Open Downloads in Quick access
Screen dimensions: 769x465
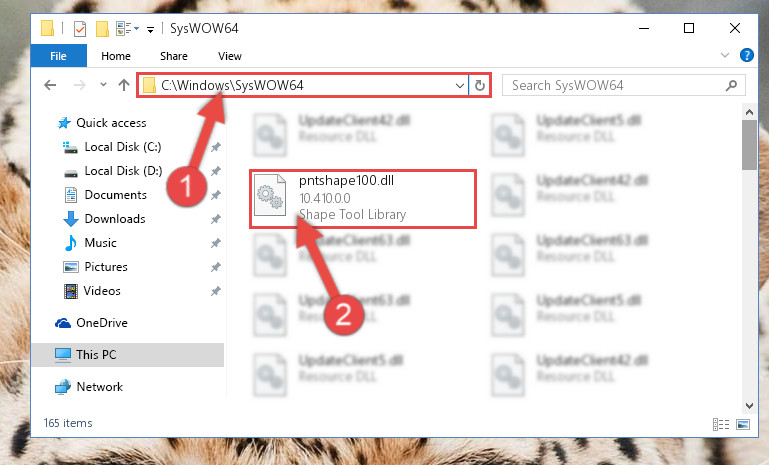point(115,219)
